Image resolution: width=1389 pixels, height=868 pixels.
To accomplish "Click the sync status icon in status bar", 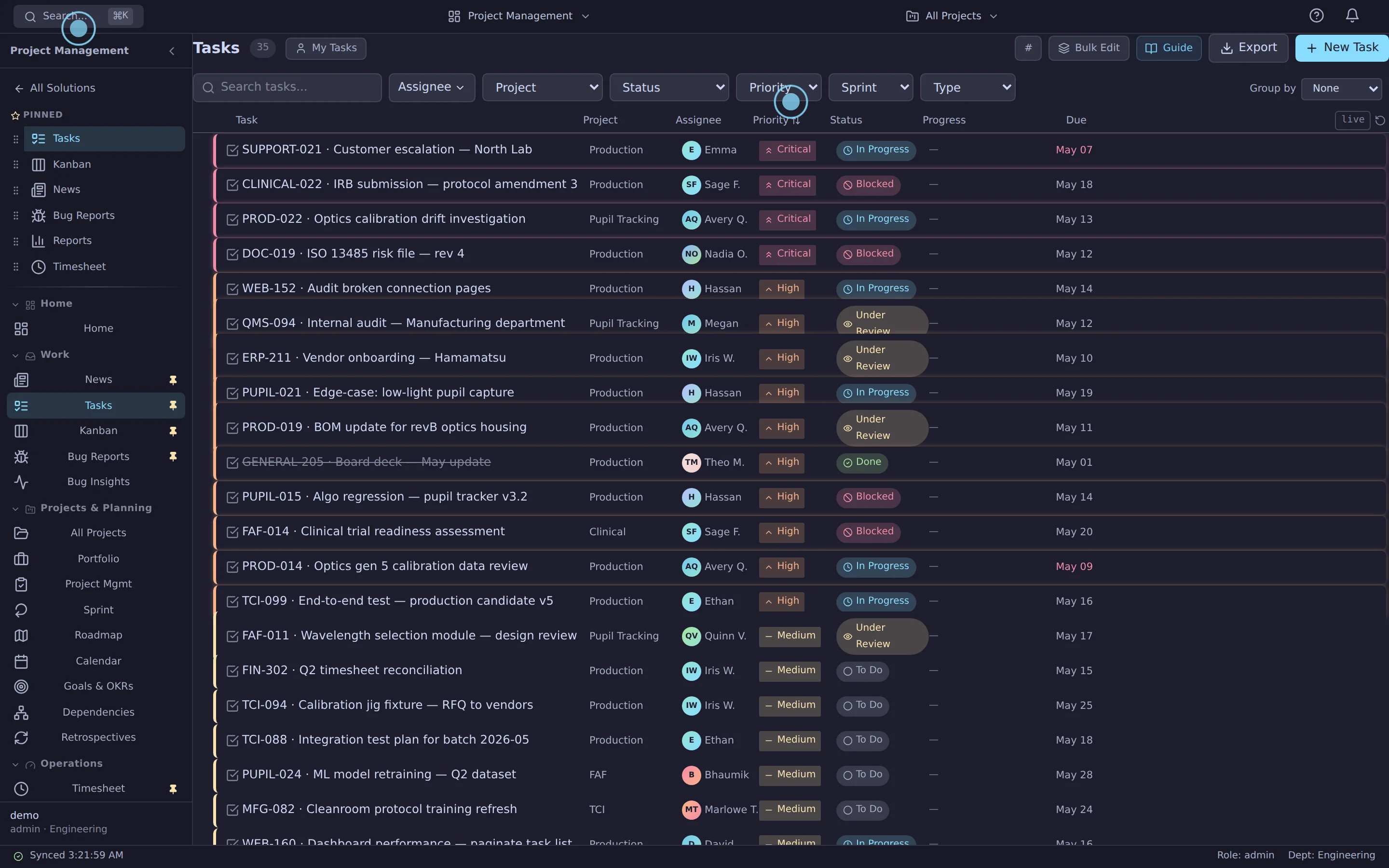I will 18,856.
